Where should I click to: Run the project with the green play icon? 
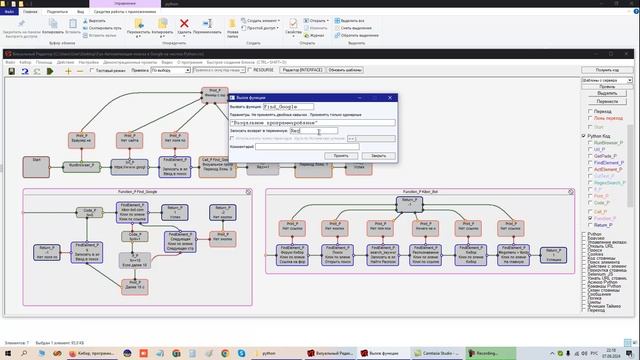tap(50, 71)
